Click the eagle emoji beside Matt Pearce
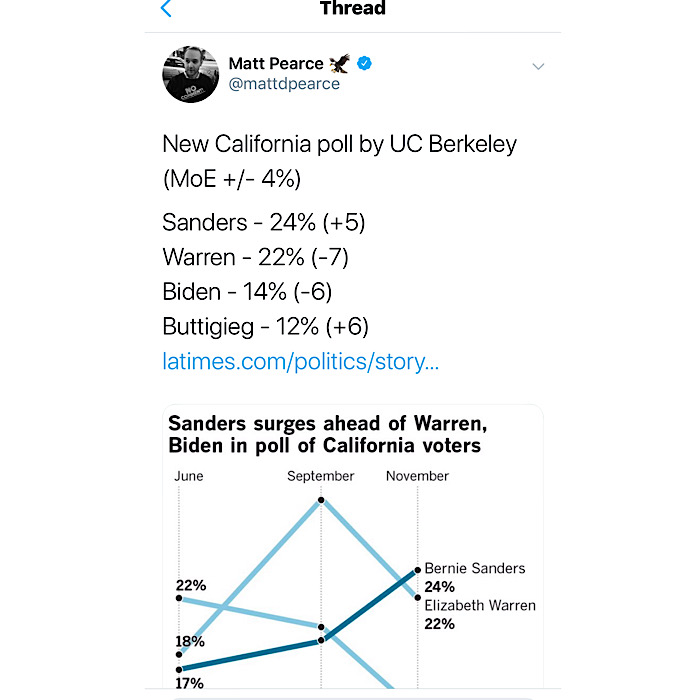Viewport: 700px width, 700px height. [x=340, y=63]
